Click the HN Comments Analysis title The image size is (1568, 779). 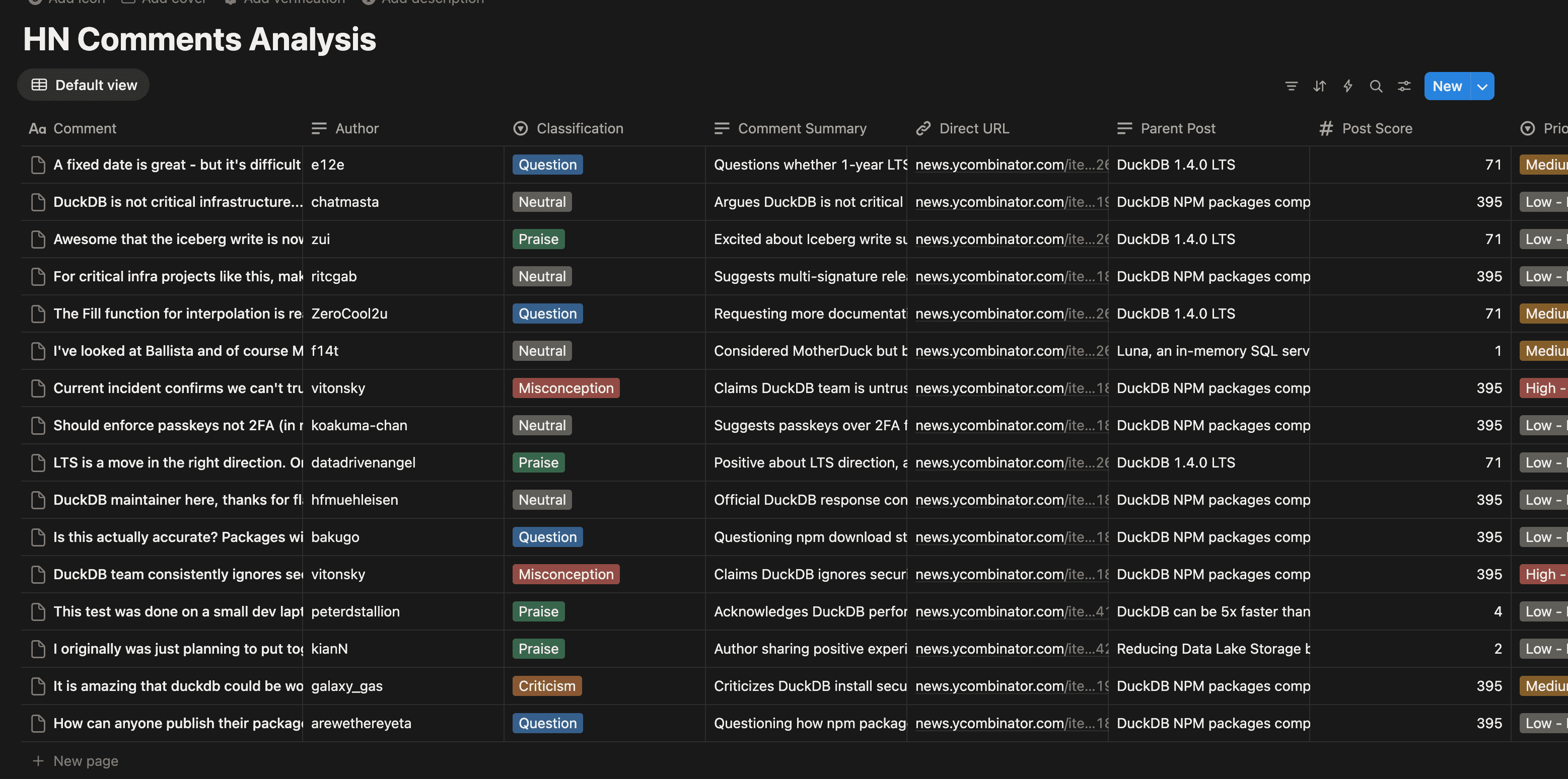tap(199, 39)
